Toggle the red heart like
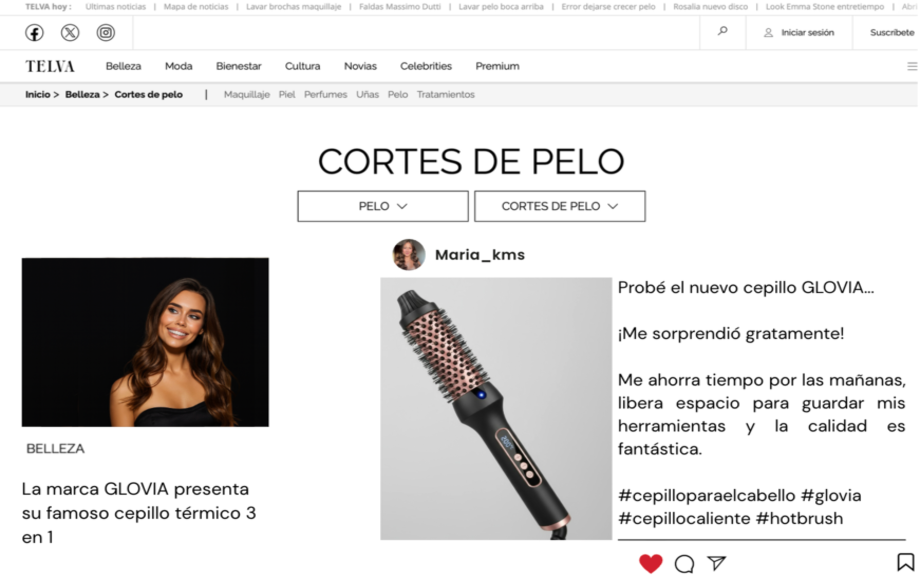 651,563
